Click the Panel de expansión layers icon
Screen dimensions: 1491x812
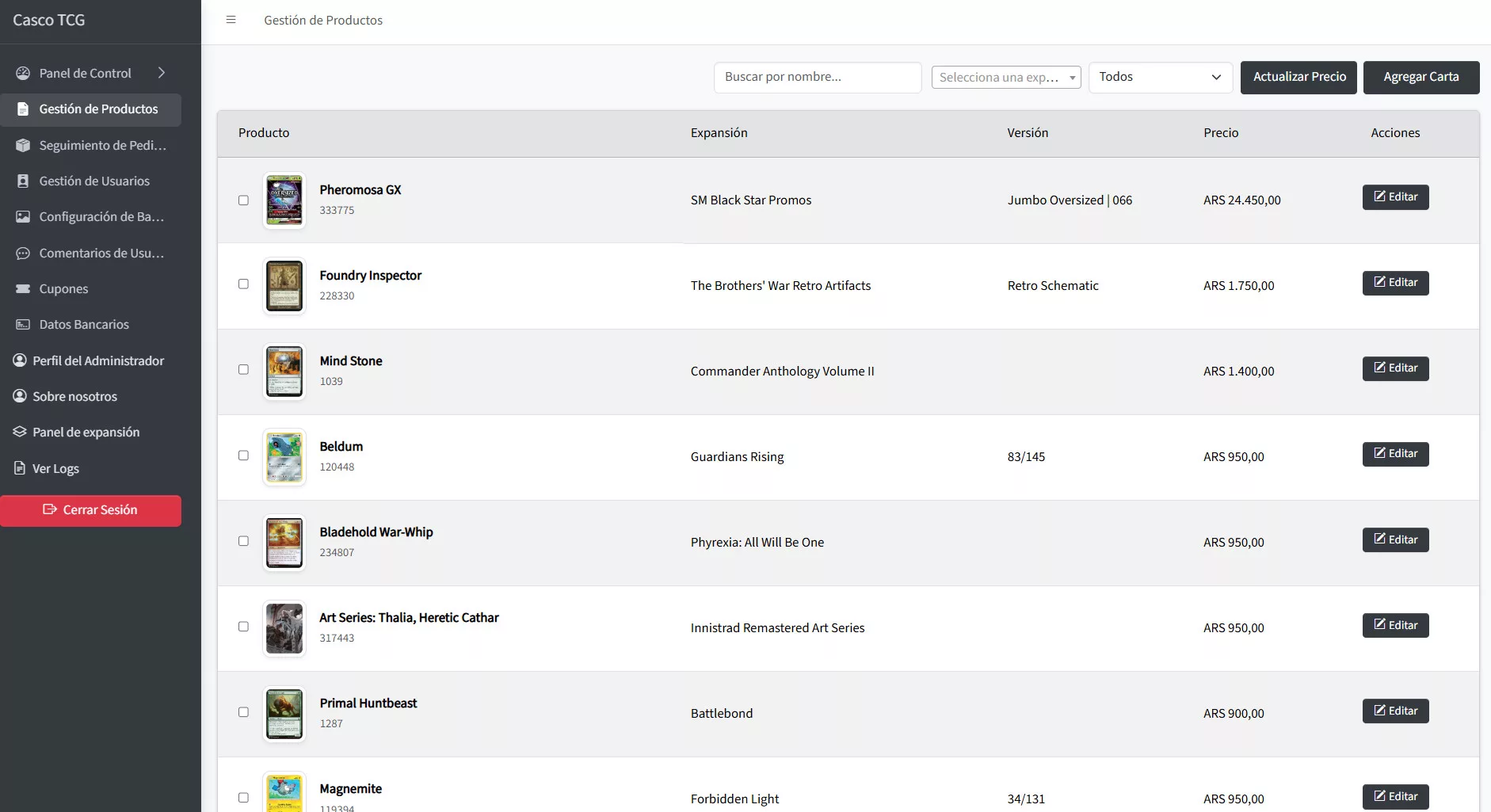pyautogui.click(x=20, y=432)
